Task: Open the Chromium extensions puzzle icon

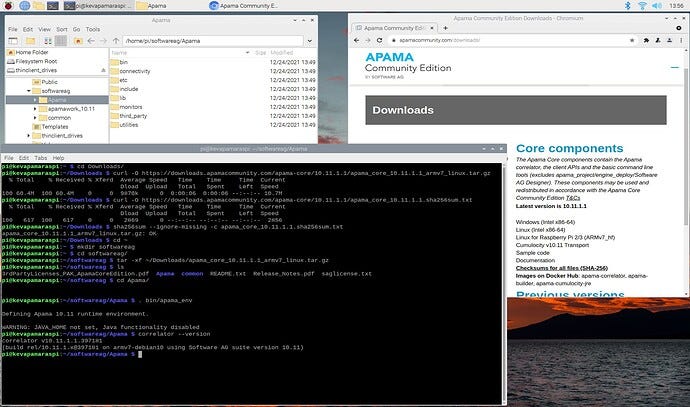Action: [646, 40]
